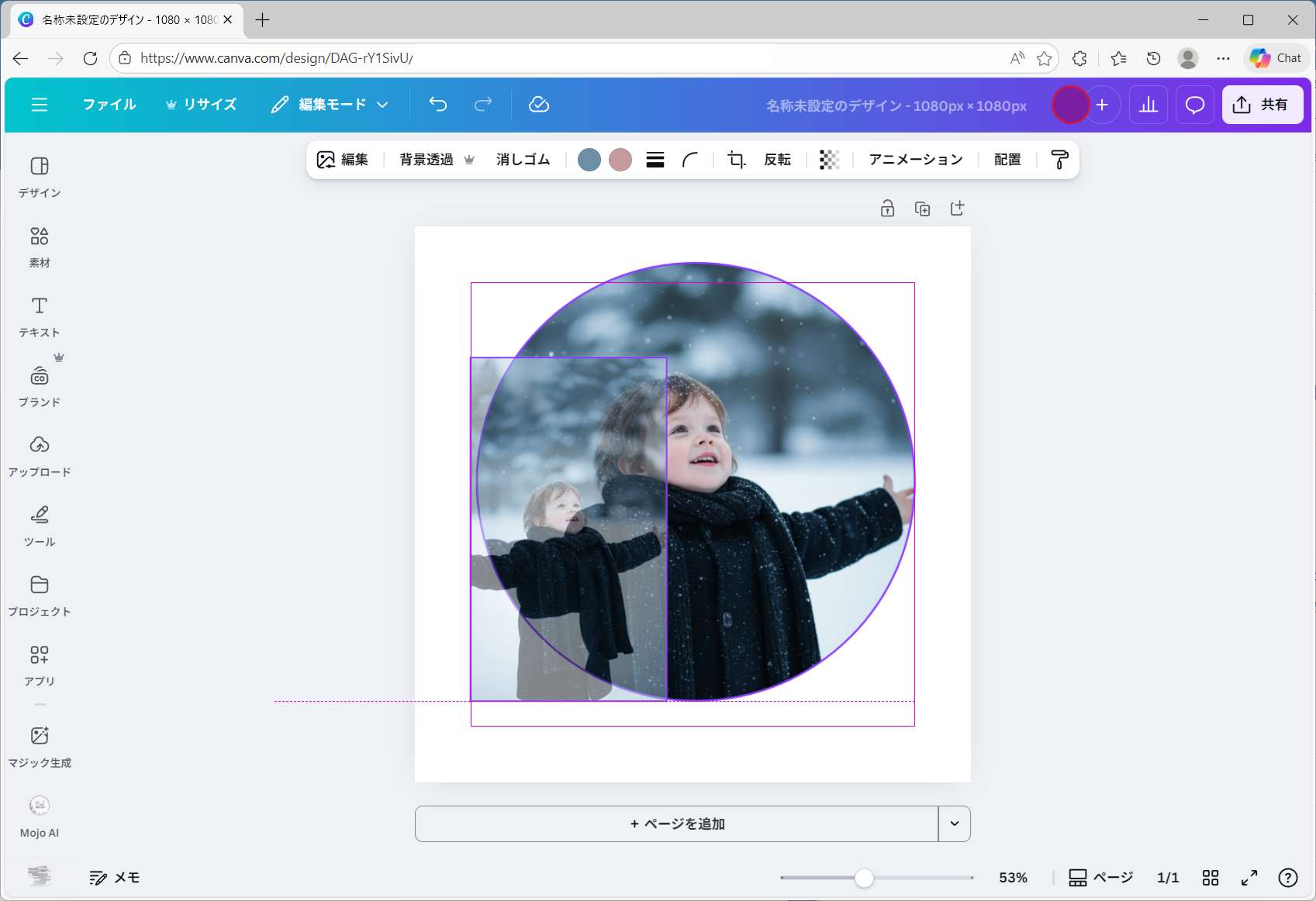1316x901 pixels.
Task: Click the crop tool icon
Action: click(x=736, y=160)
